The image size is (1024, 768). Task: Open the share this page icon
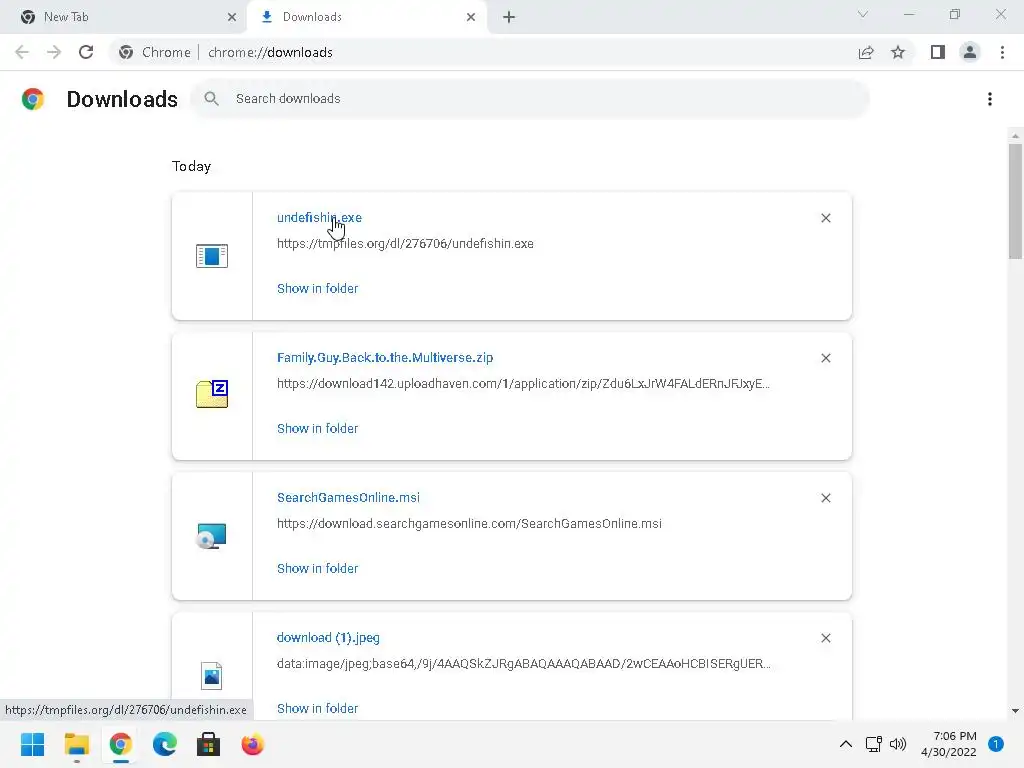(866, 52)
